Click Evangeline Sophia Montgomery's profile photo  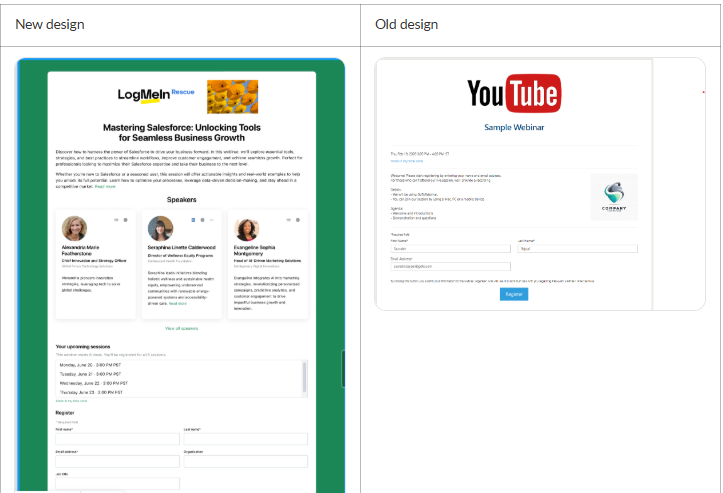246,228
